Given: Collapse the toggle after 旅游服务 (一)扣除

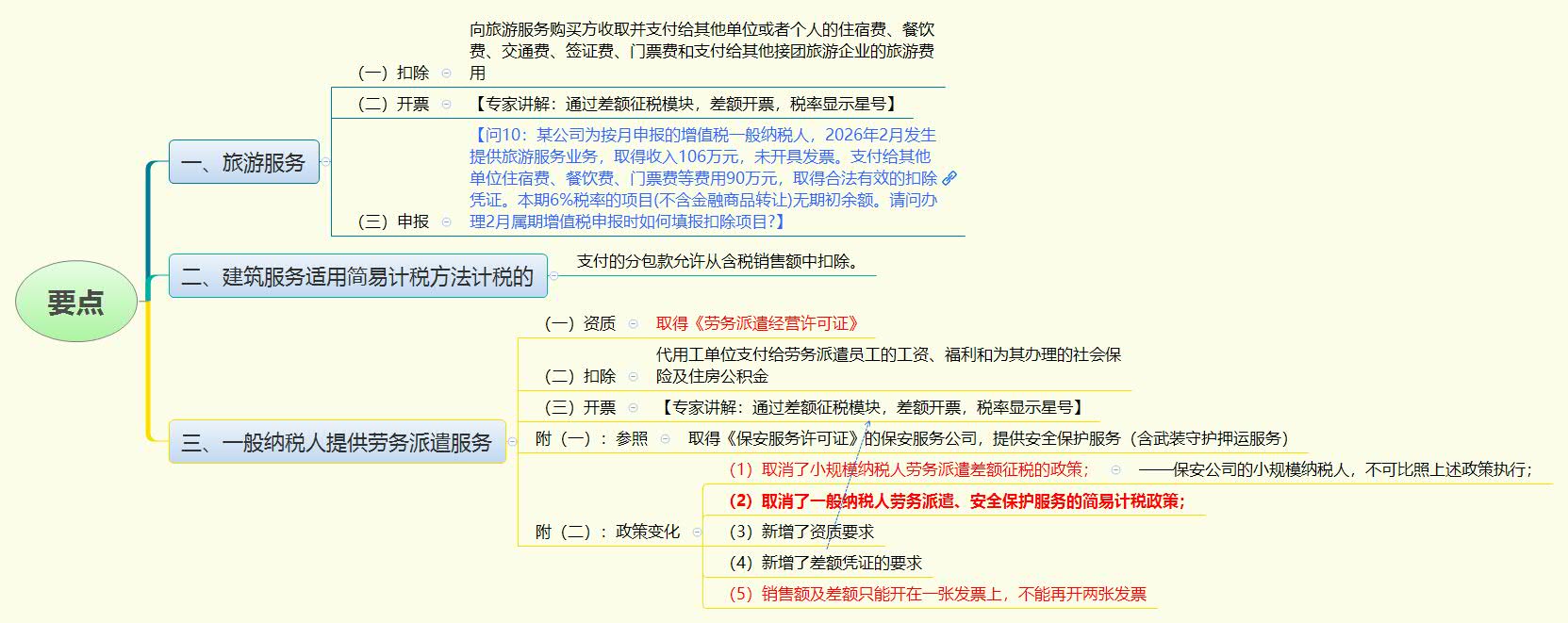Looking at the screenshot, I should (446, 73).
